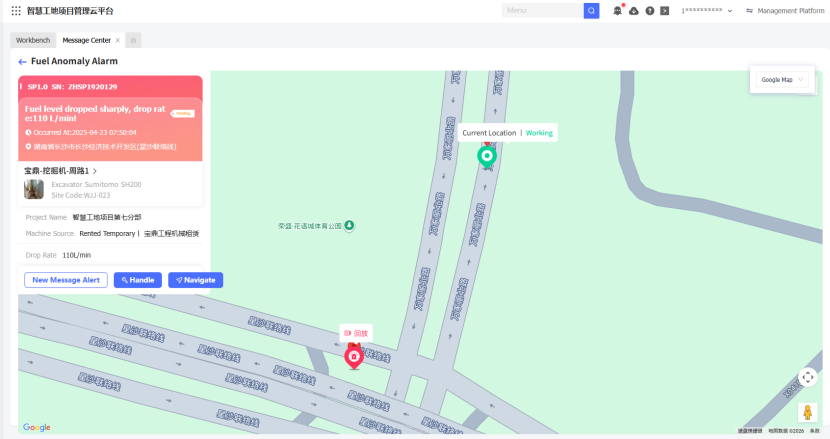Click the blue search magnifier button
Viewport: 830px width, 439px height.
(591, 11)
